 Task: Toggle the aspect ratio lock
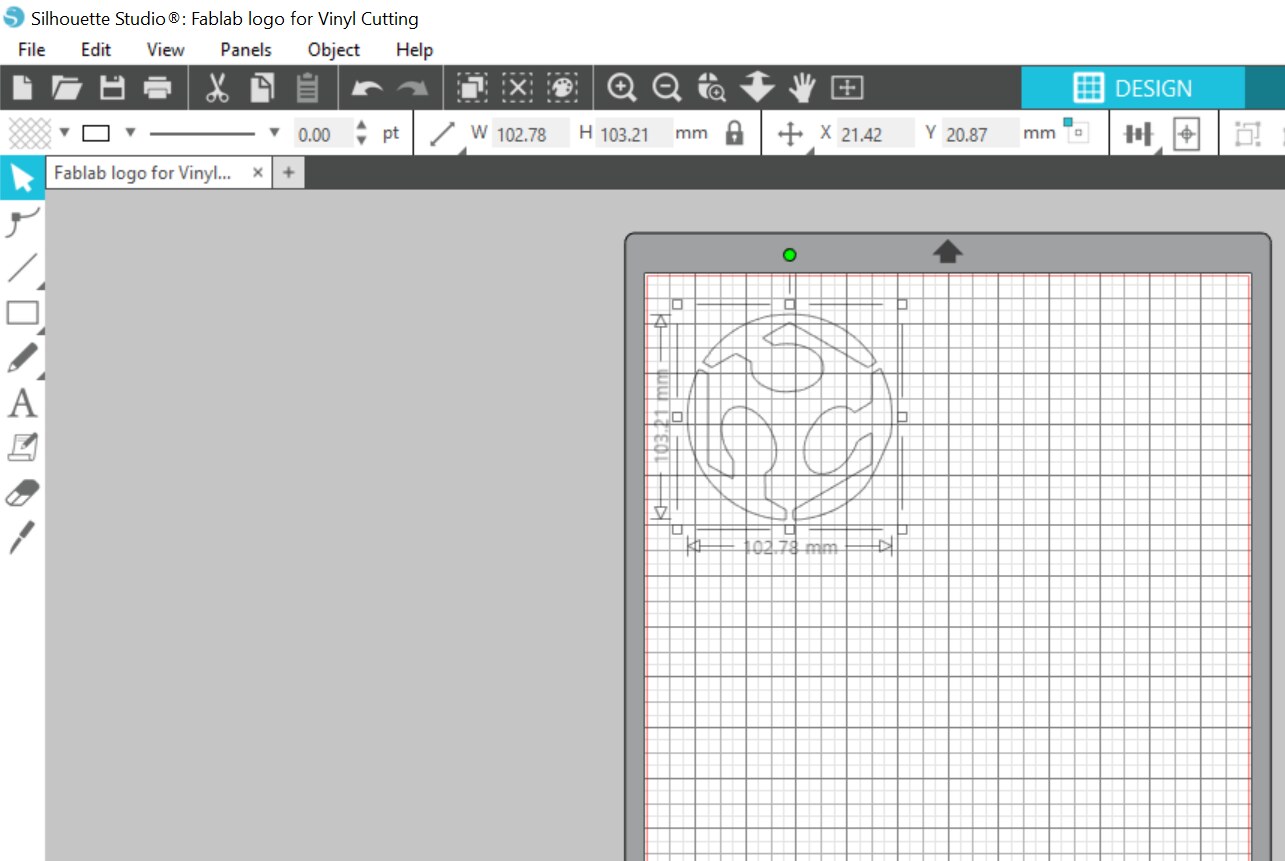735,133
